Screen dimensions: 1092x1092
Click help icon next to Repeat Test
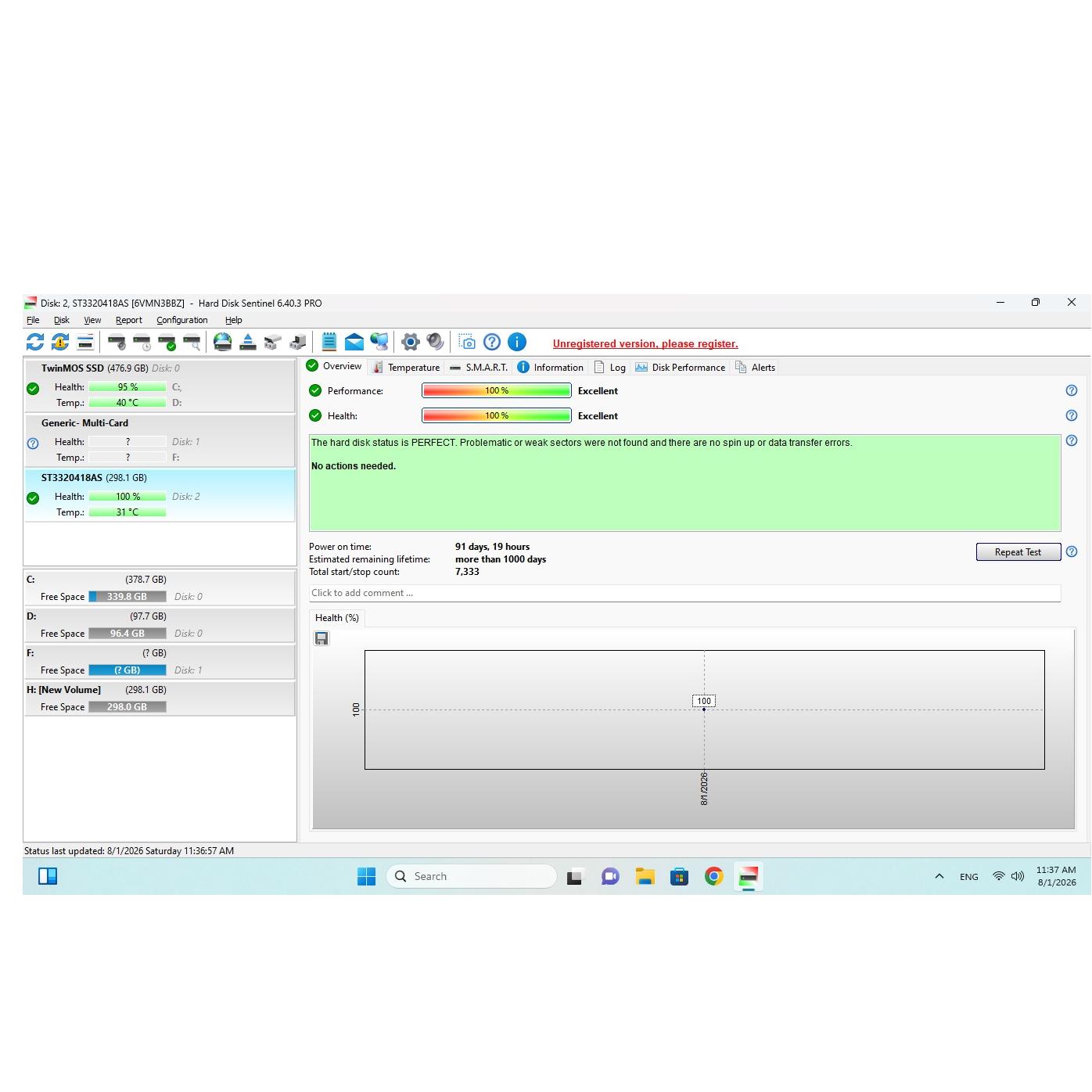point(1072,551)
